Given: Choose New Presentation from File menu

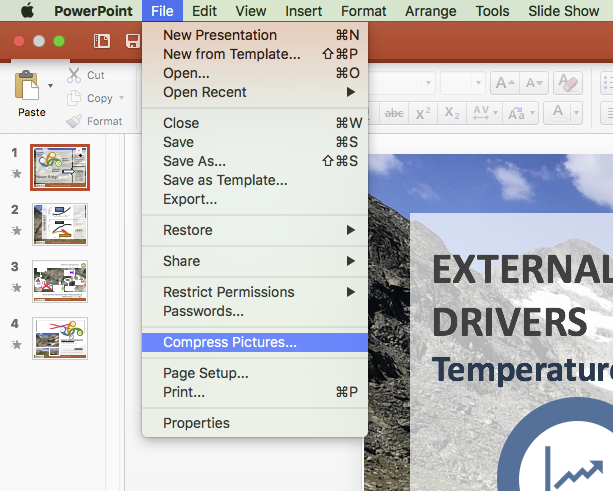Looking at the screenshot, I should 255,35.
